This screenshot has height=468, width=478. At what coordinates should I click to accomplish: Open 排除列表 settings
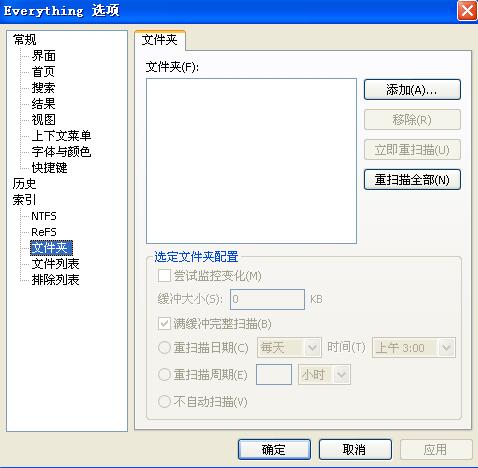(55, 280)
